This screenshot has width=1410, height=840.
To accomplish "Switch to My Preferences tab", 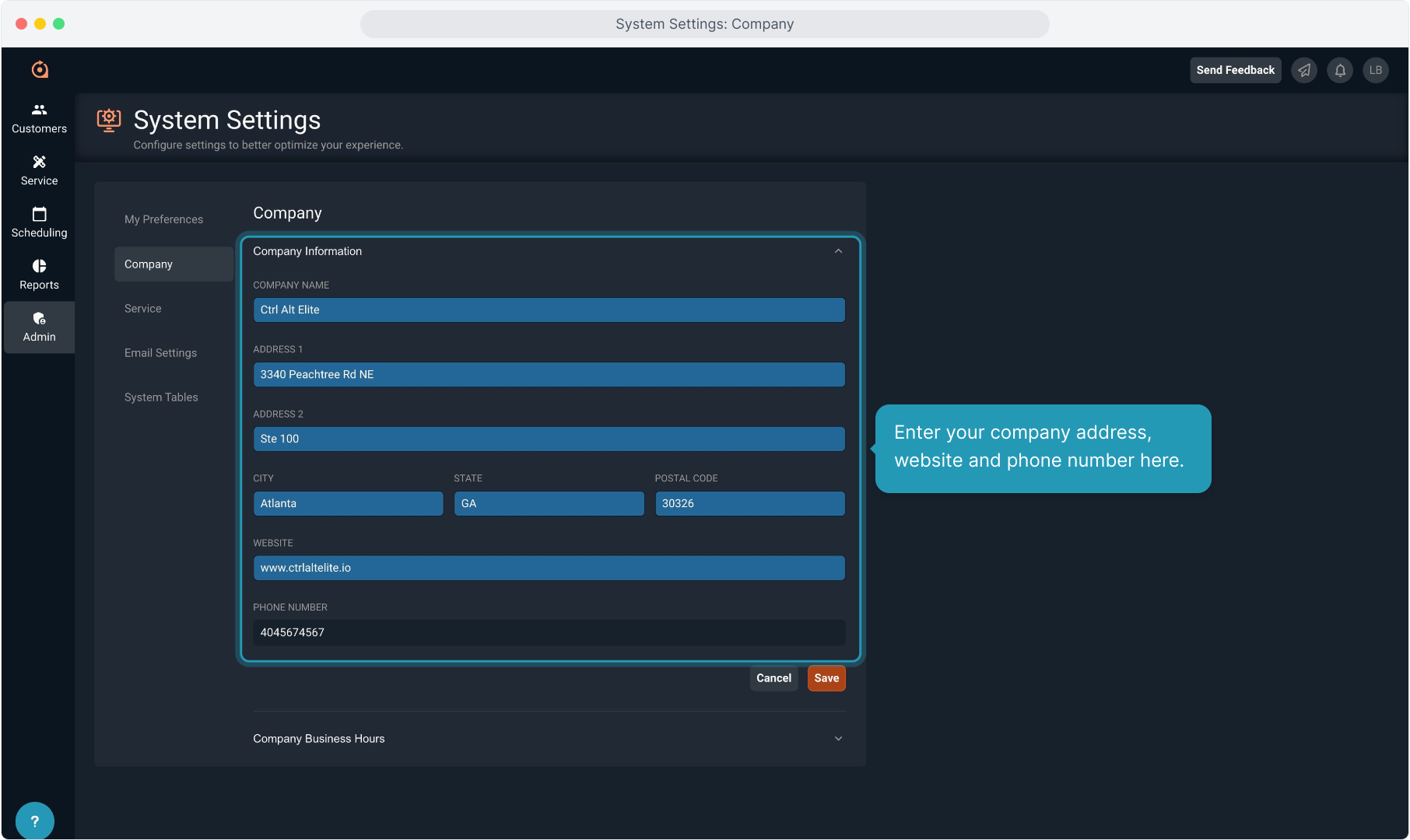I will click(x=163, y=219).
